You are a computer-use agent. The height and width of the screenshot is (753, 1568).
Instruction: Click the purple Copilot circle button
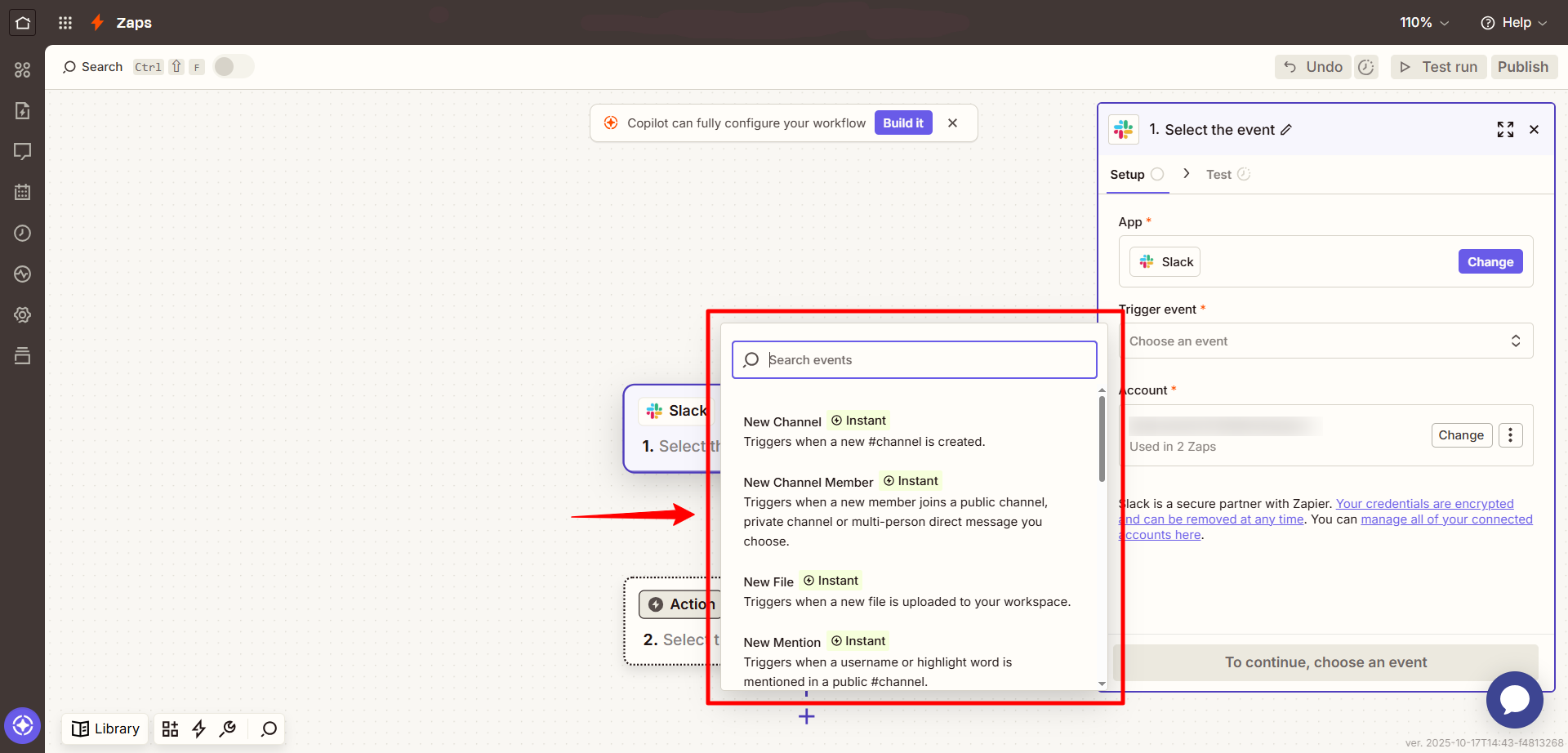click(x=23, y=725)
